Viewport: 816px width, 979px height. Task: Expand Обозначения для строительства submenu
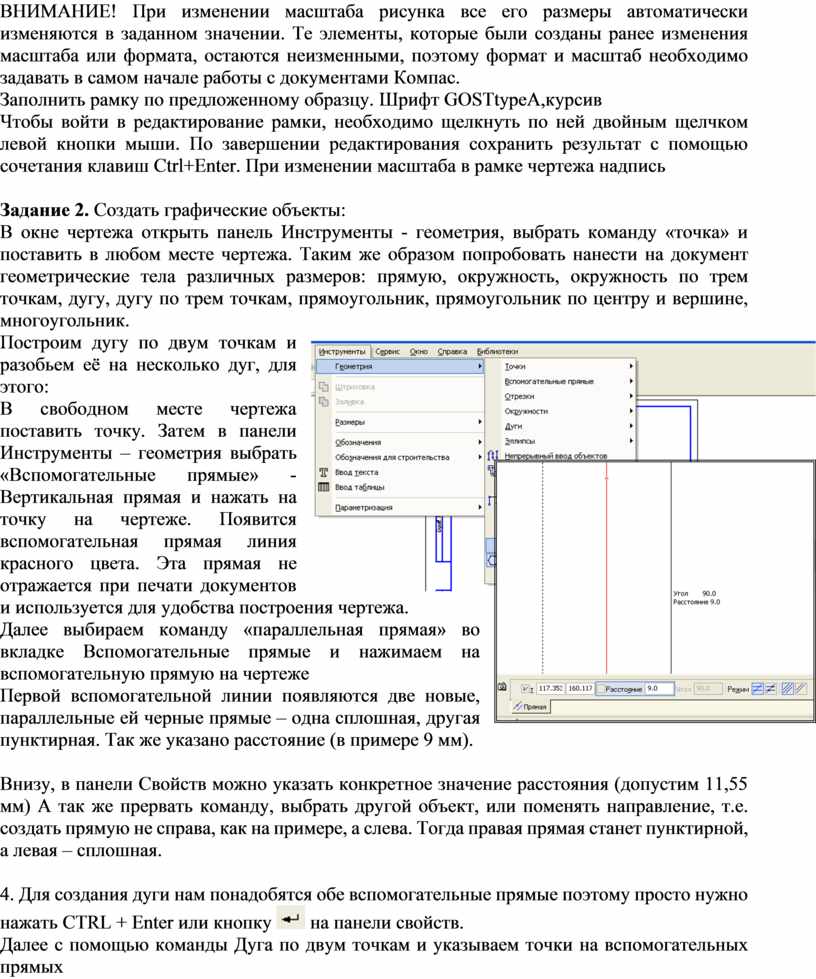pos(400,457)
